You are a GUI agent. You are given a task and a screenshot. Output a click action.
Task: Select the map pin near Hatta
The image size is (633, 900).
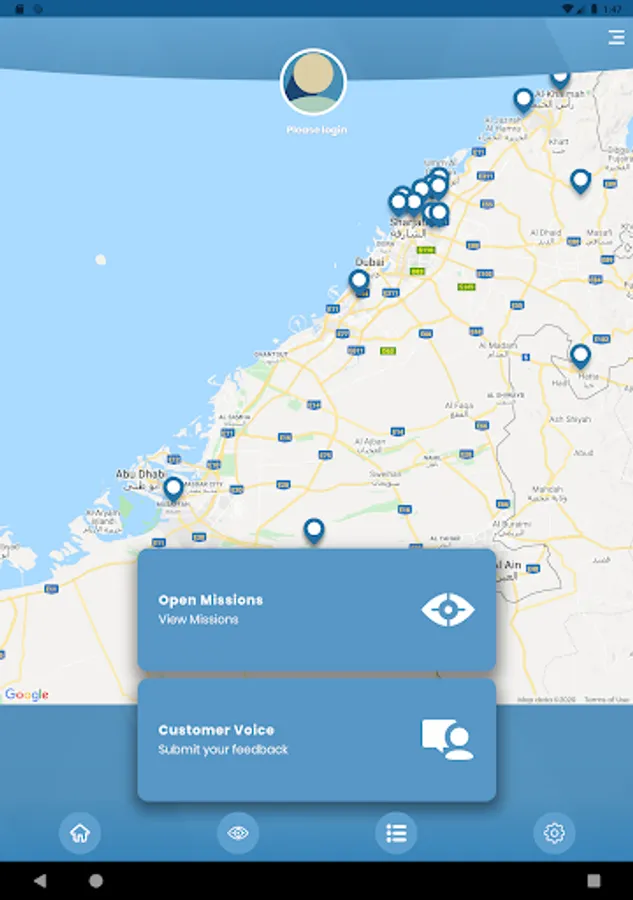(x=580, y=356)
